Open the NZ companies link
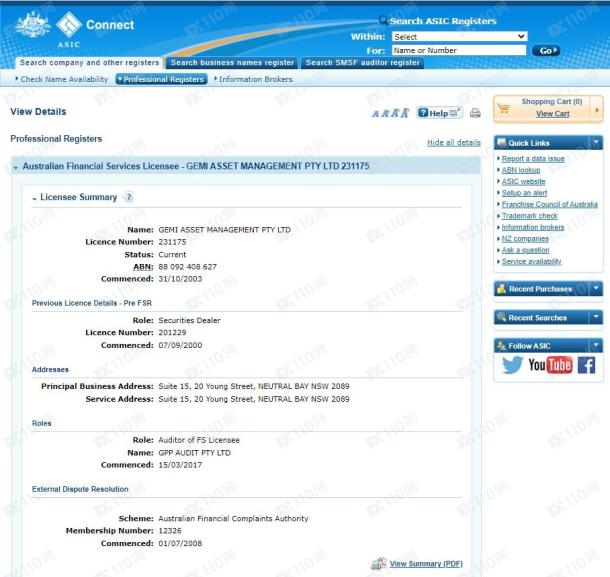610x577 pixels. pyautogui.click(x=525, y=239)
